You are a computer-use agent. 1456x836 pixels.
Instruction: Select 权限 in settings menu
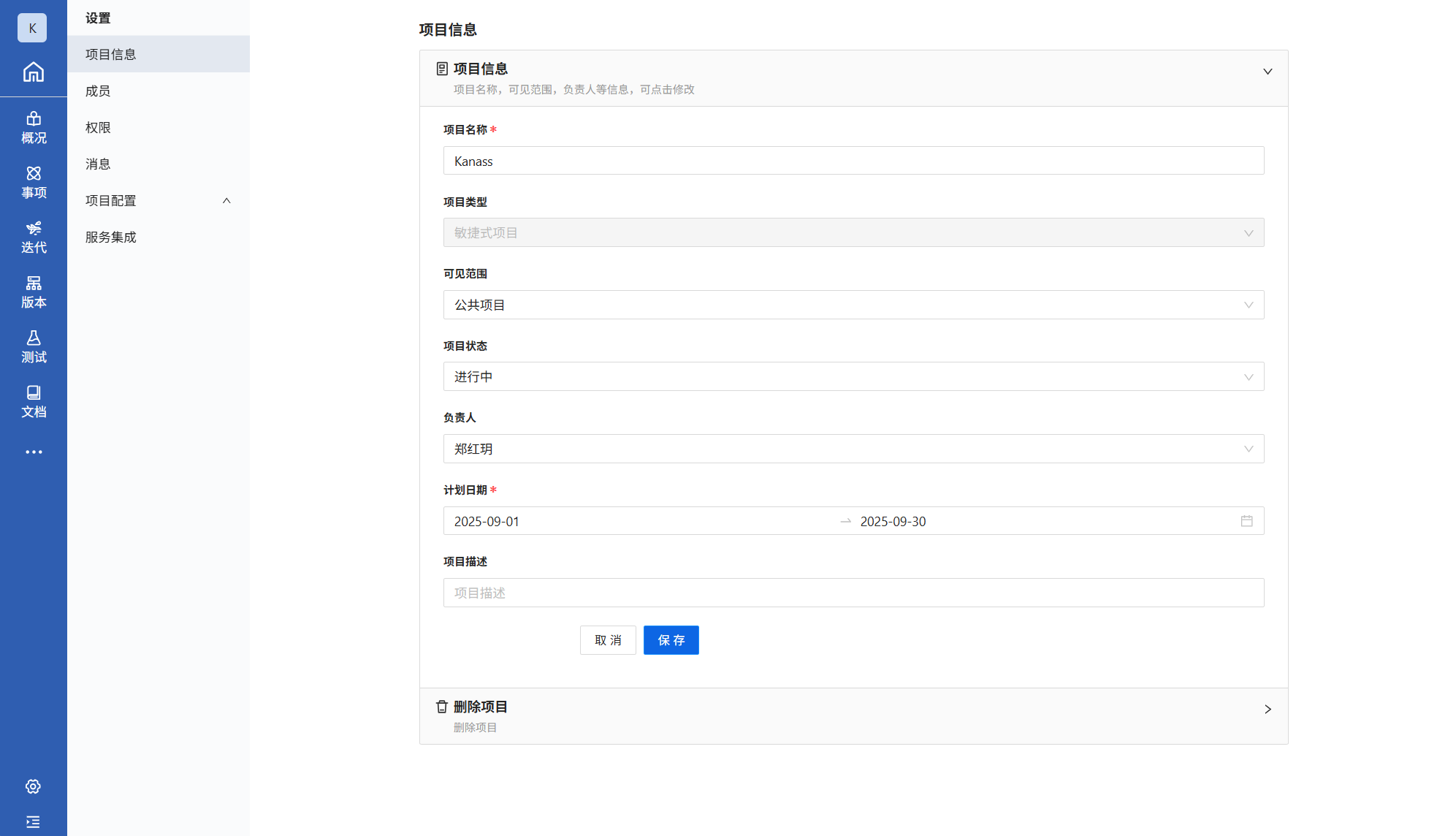pyautogui.click(x=98, y=127)
